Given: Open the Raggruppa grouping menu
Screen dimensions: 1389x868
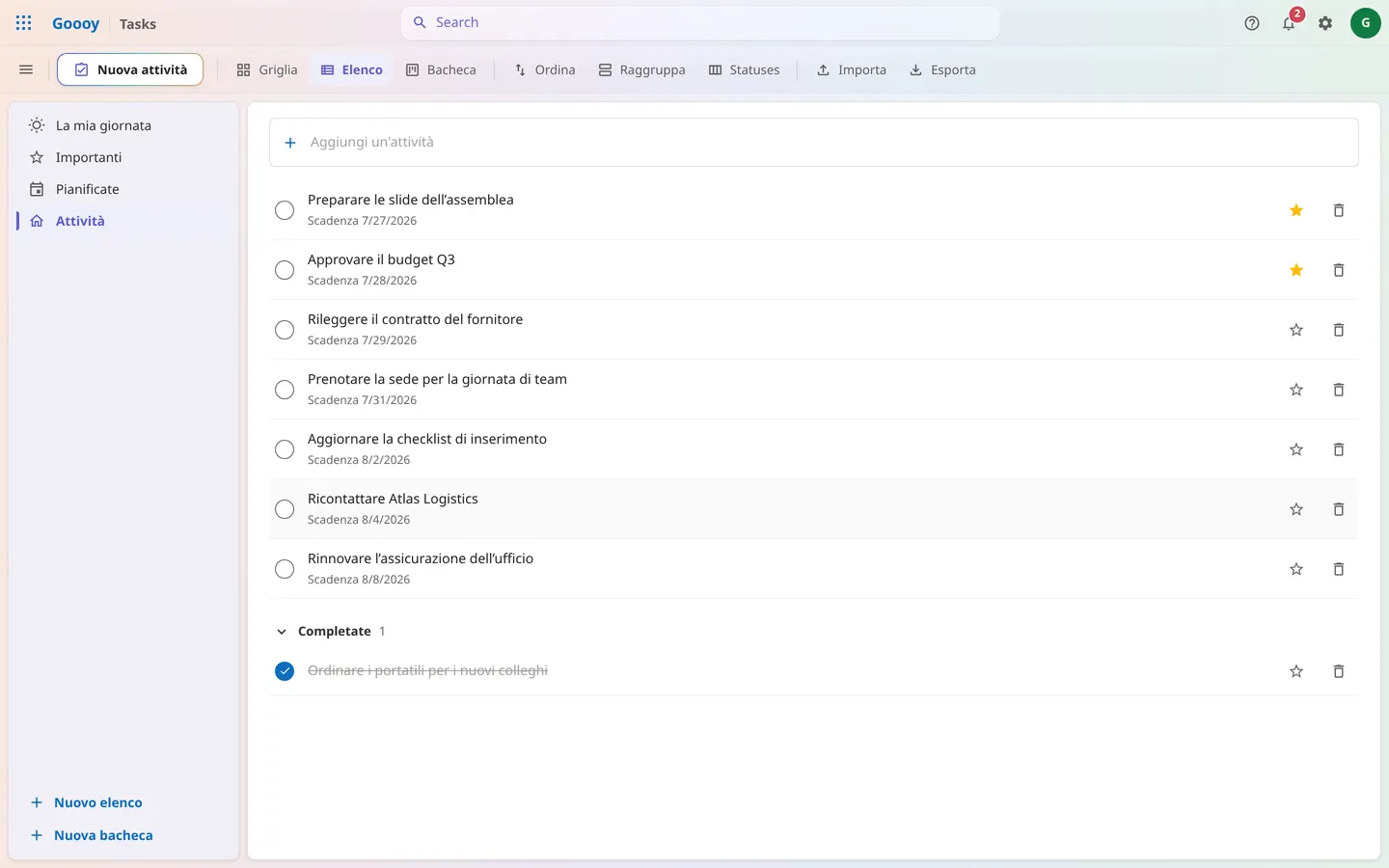Looking at the screenshot, I should click(641, 69).
